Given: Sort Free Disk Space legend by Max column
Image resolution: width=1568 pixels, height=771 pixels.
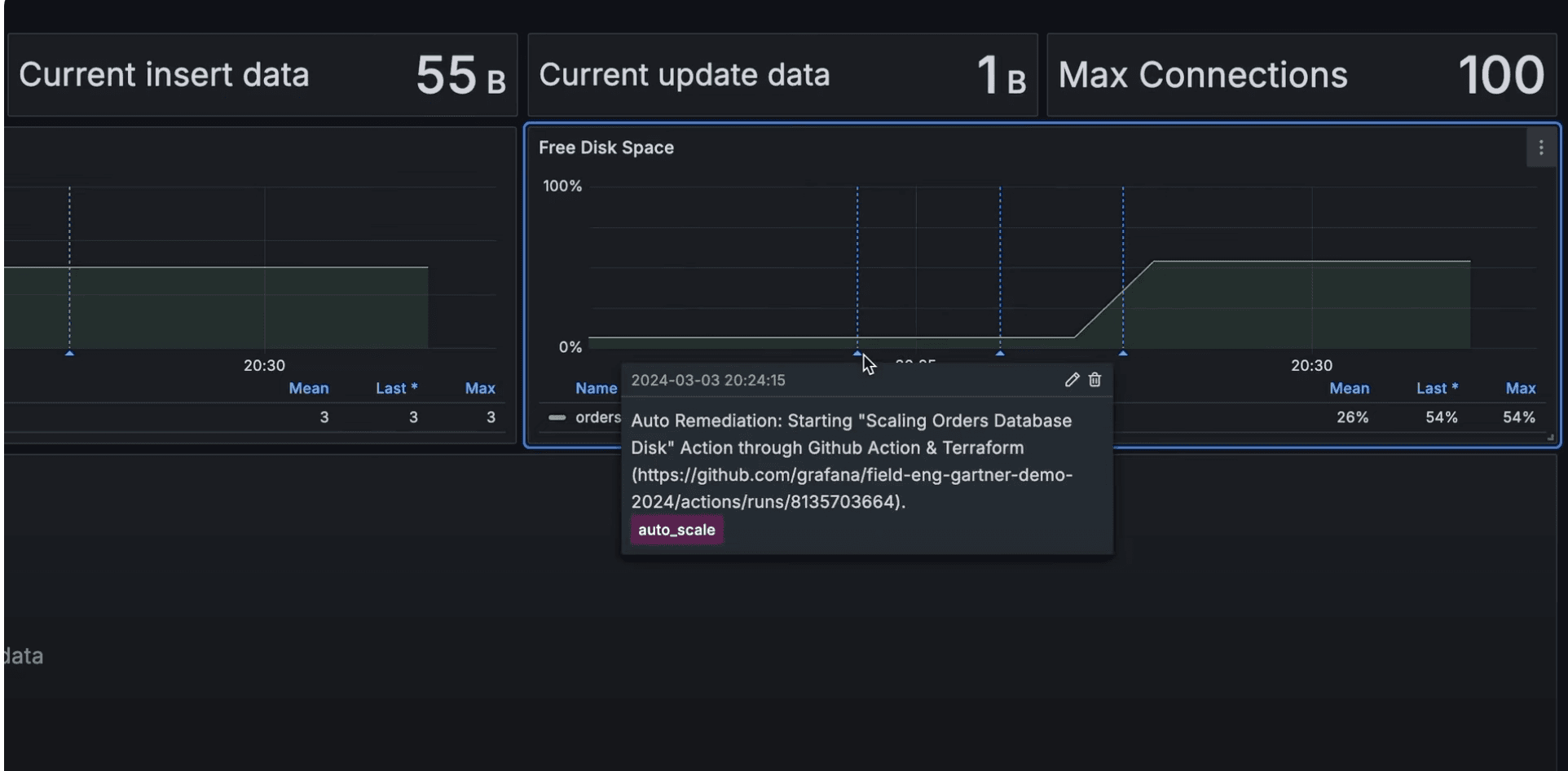Looking at the screenshot, I should click(1519, 388).
